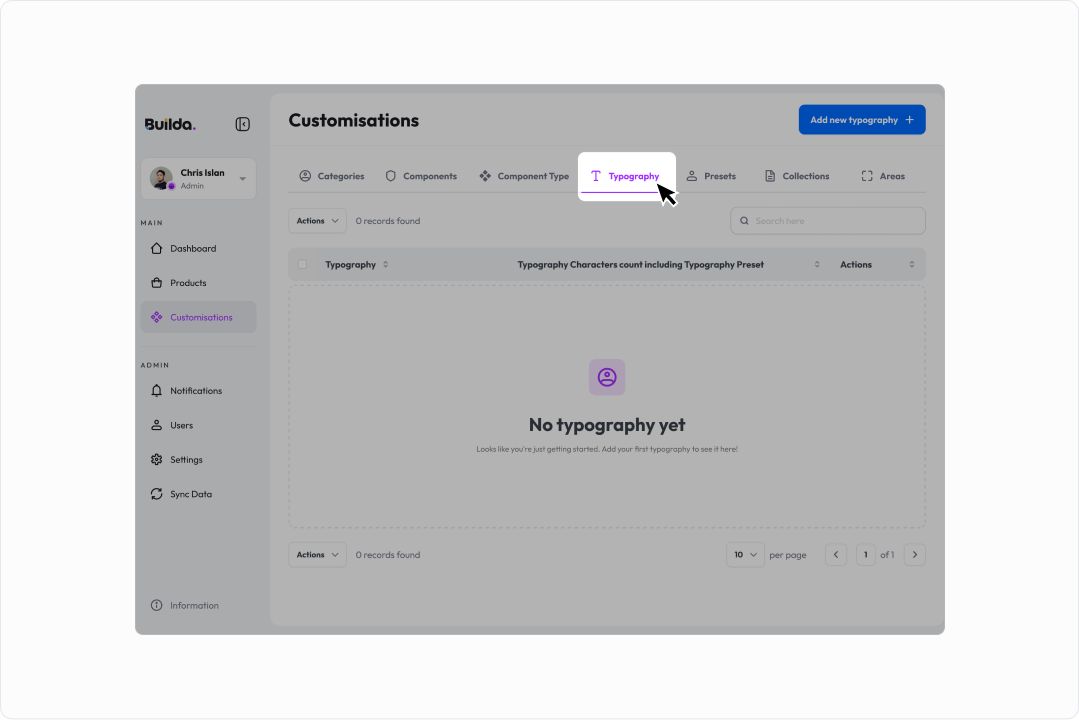1079x720 pixels.
Task: Click the empty-state typography placeholder icon
Action: [607, 377]
